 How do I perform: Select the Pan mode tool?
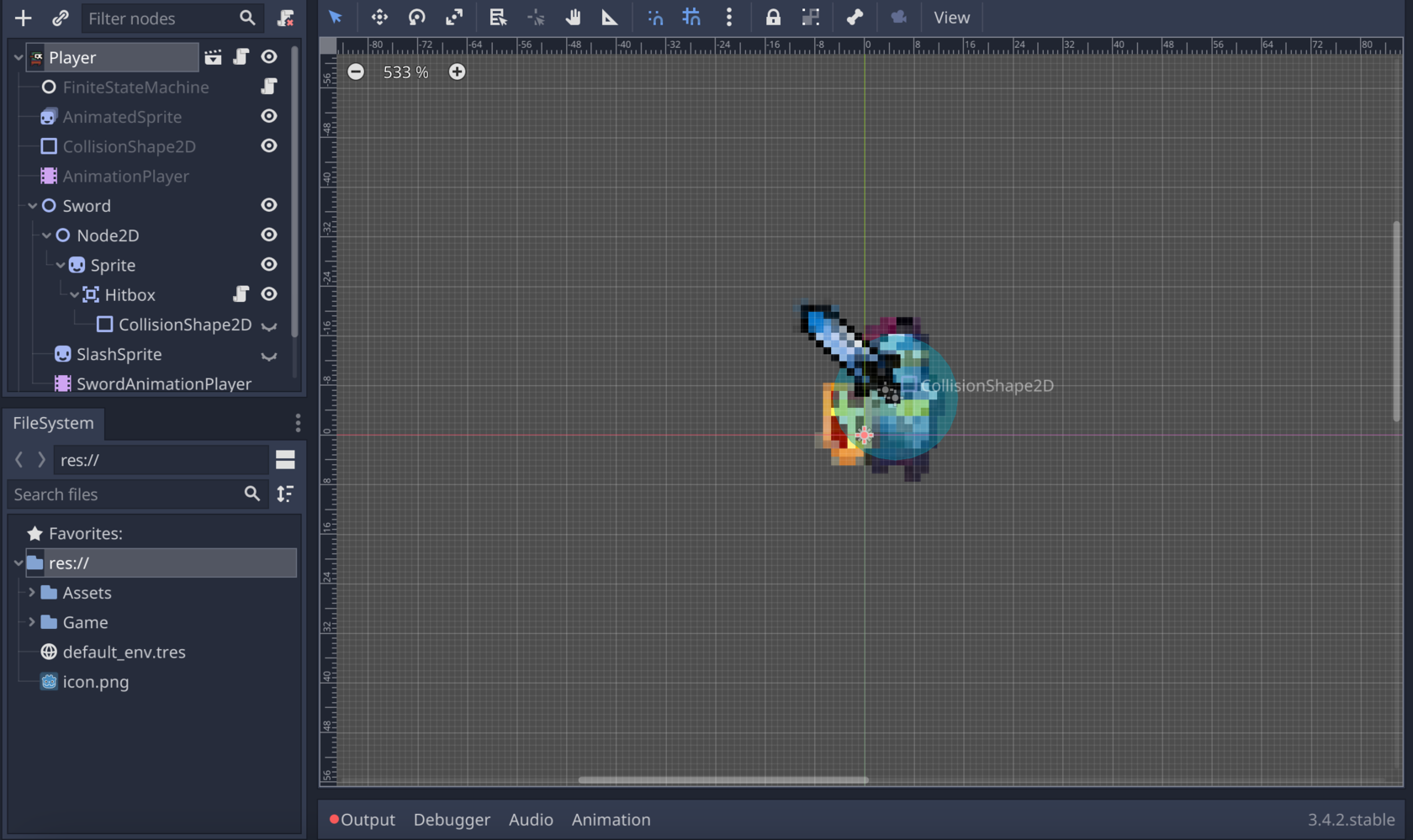pos(573,17)
